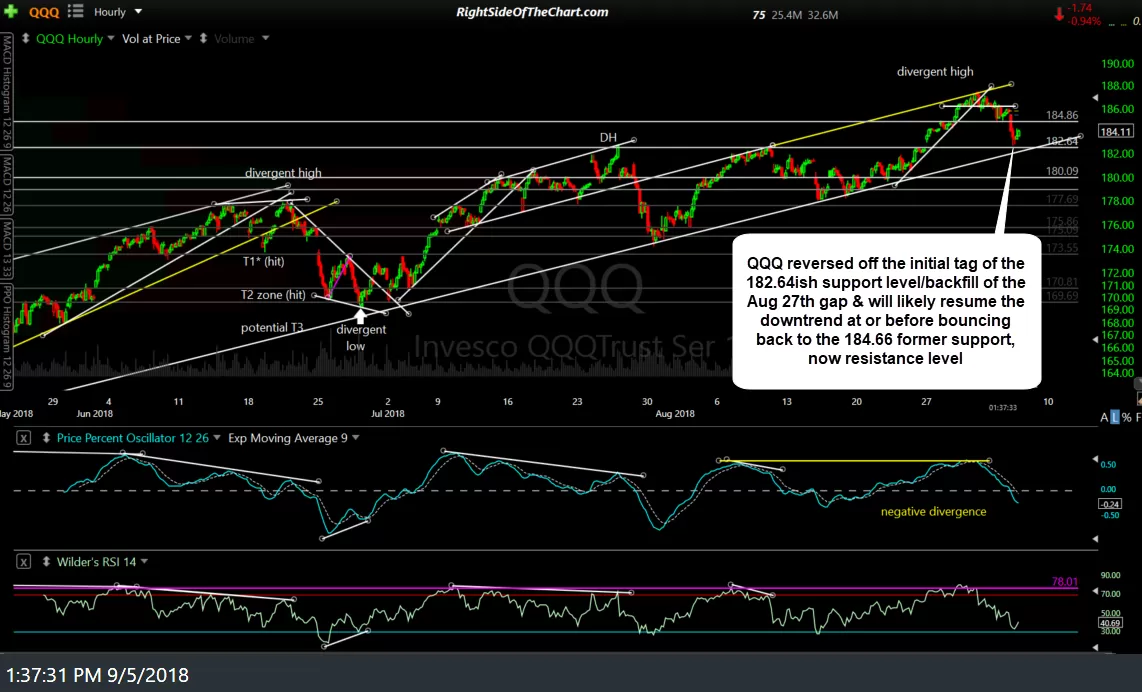Click the white QQQ commentary callout box
The height and width of the screenshot is (692, 1142).
pos(886,311)
